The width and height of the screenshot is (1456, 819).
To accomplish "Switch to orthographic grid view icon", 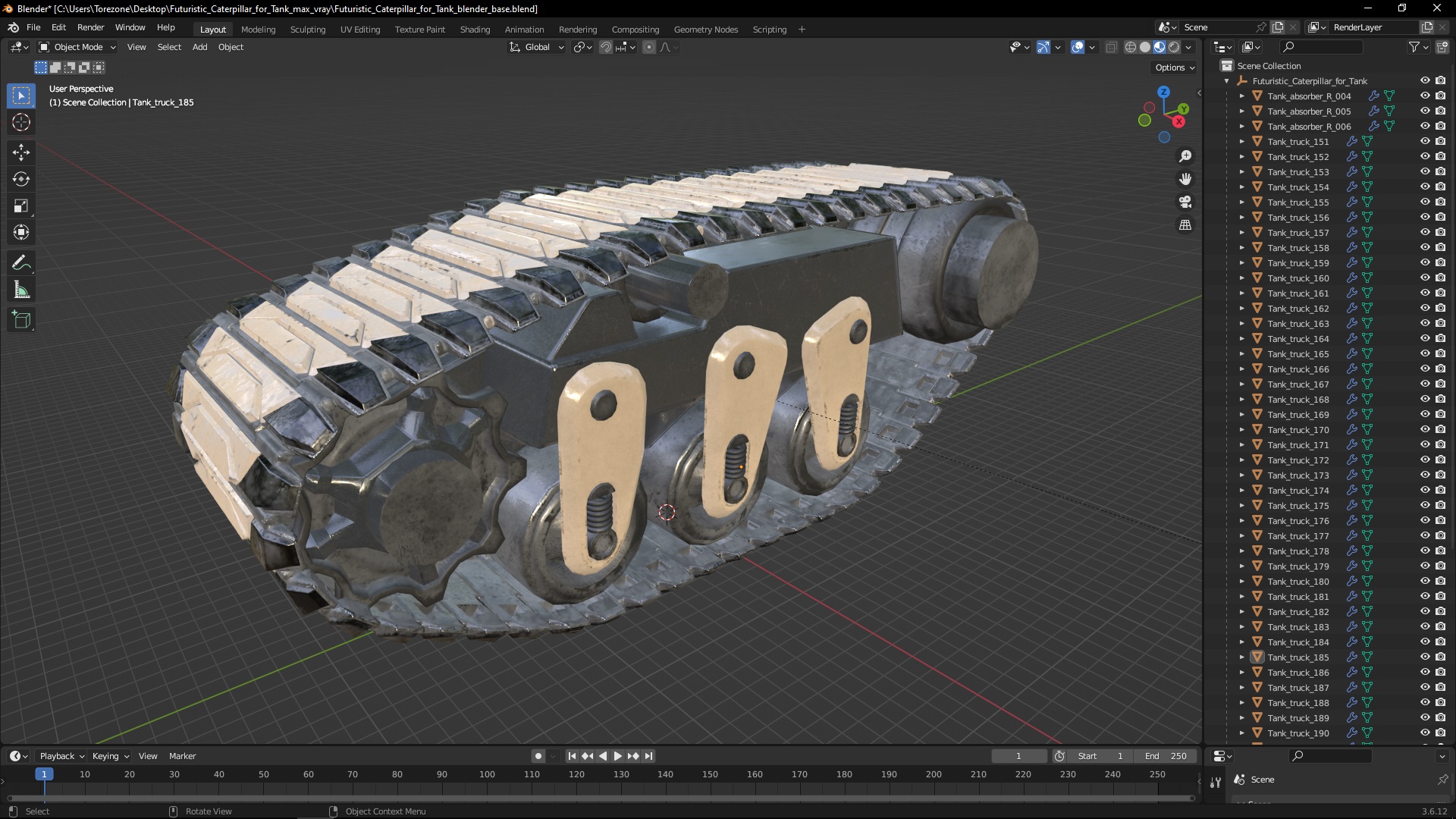I will point(1185,225).
